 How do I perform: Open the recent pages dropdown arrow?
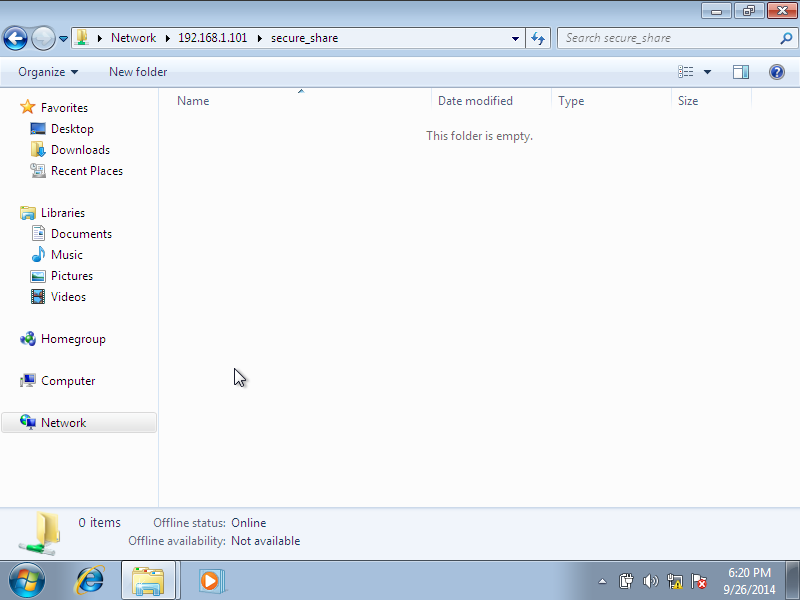pyautogui.click(x=63, y=39)
